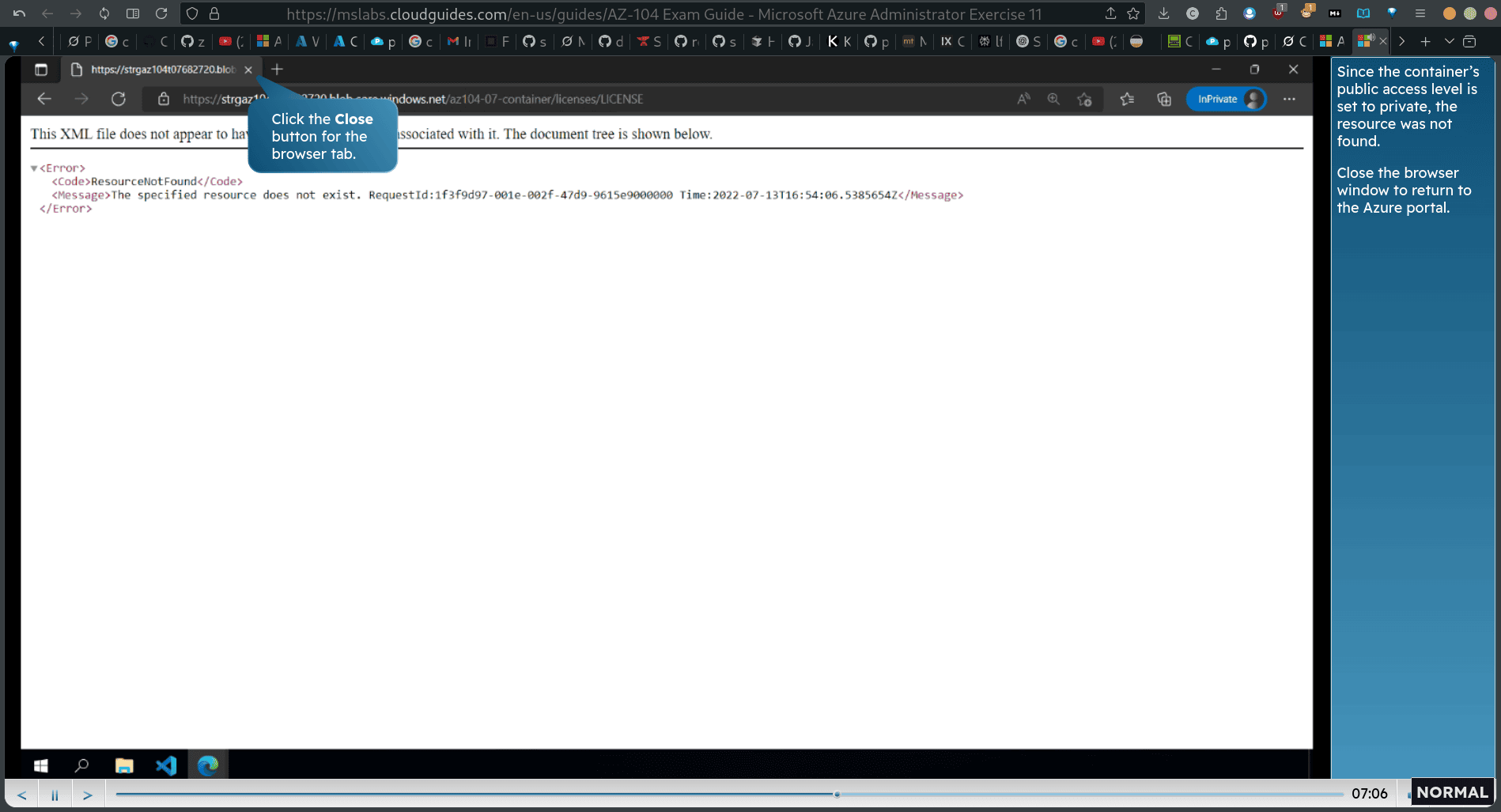
Task: Click the Edge zoom magnifier icon
Action: pyautogui.click(x=1053, y=99)
